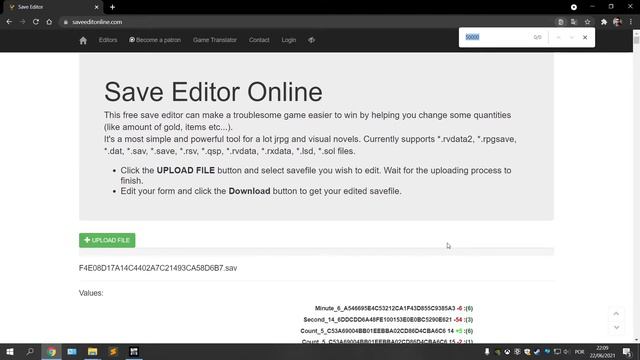The height and width of the screenshot is (360, 640).
Task: Open the Login page
Action: point(289,40)
